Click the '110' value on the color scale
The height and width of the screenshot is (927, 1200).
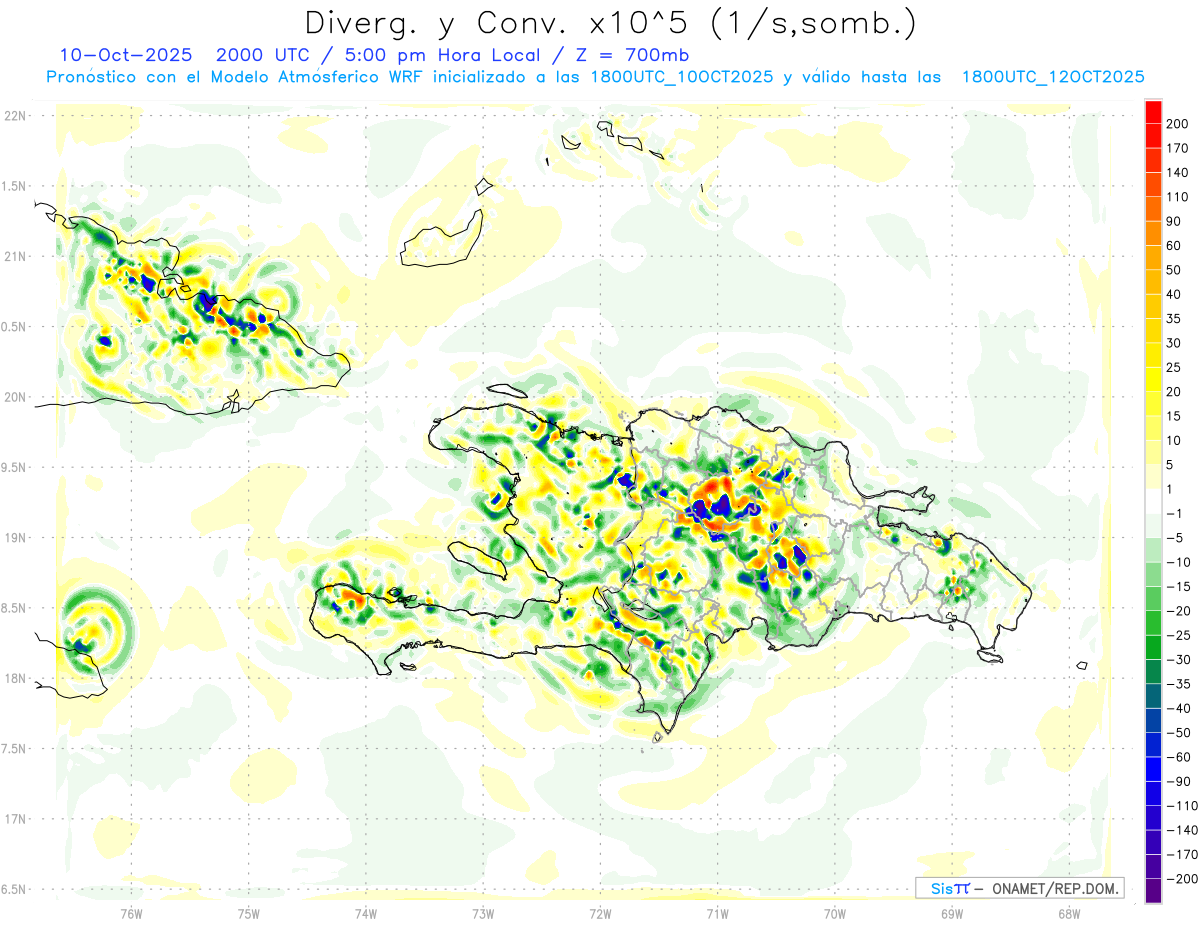pos(1177,197)
